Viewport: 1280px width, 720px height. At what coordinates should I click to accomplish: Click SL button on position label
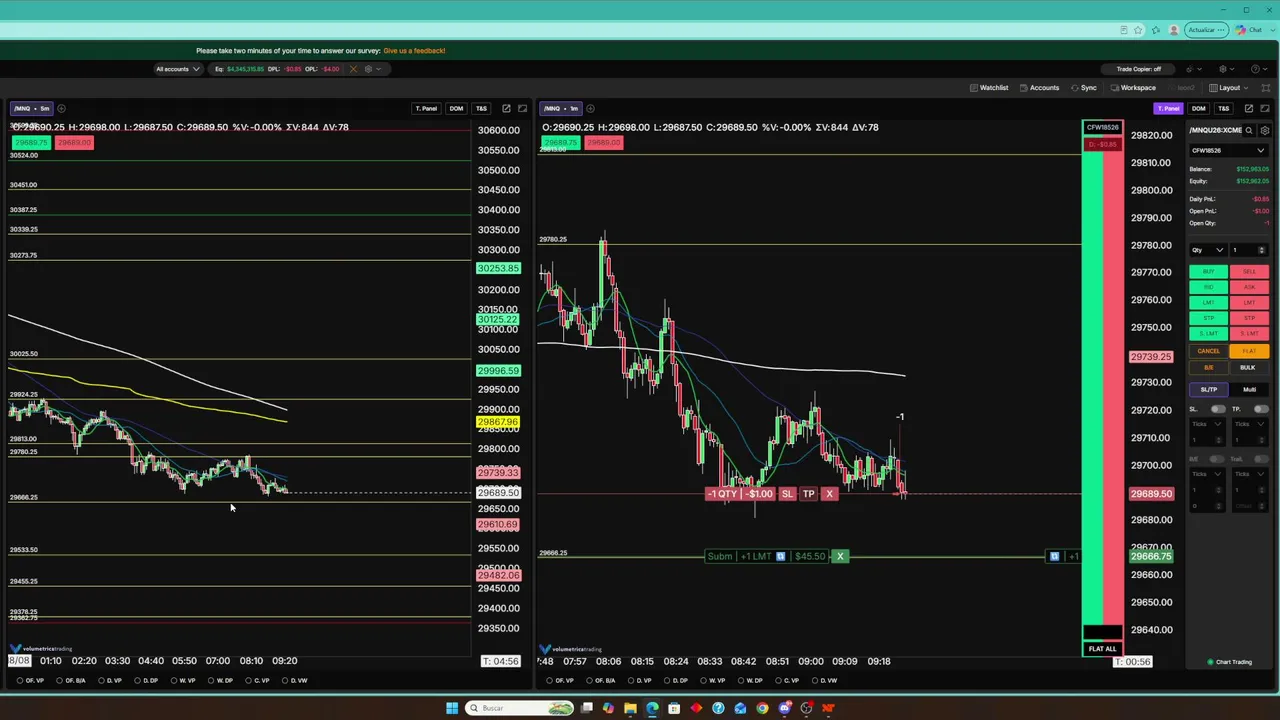coord(787,494)
